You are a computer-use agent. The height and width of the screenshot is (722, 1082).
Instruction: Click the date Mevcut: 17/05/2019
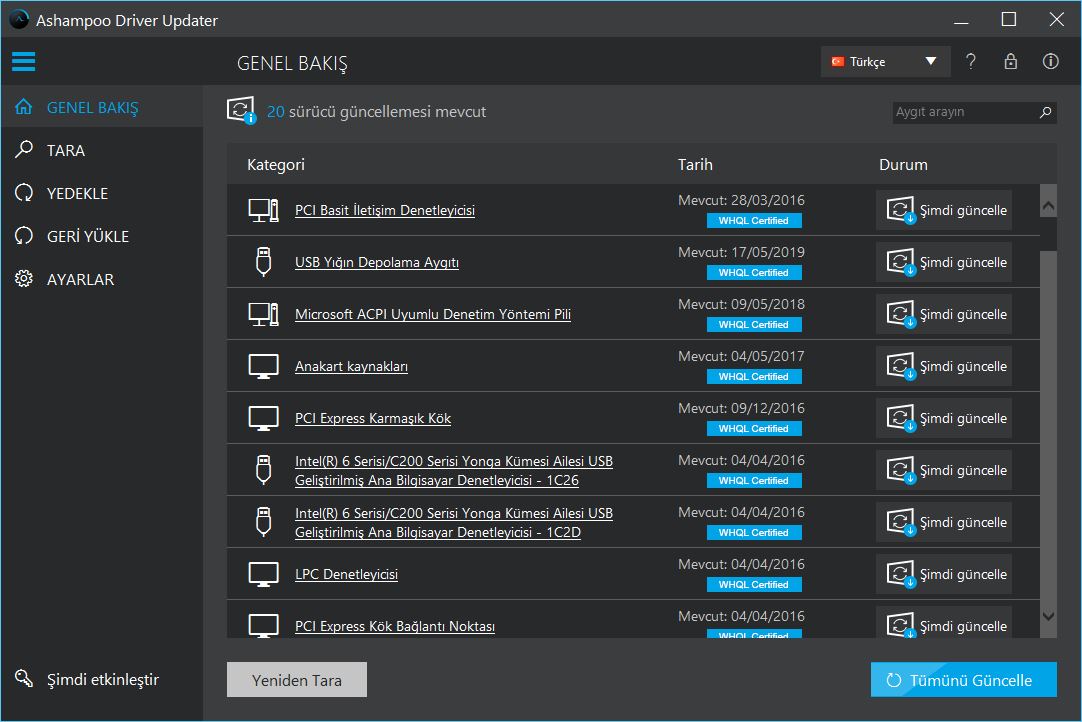(x=741, y=252)
